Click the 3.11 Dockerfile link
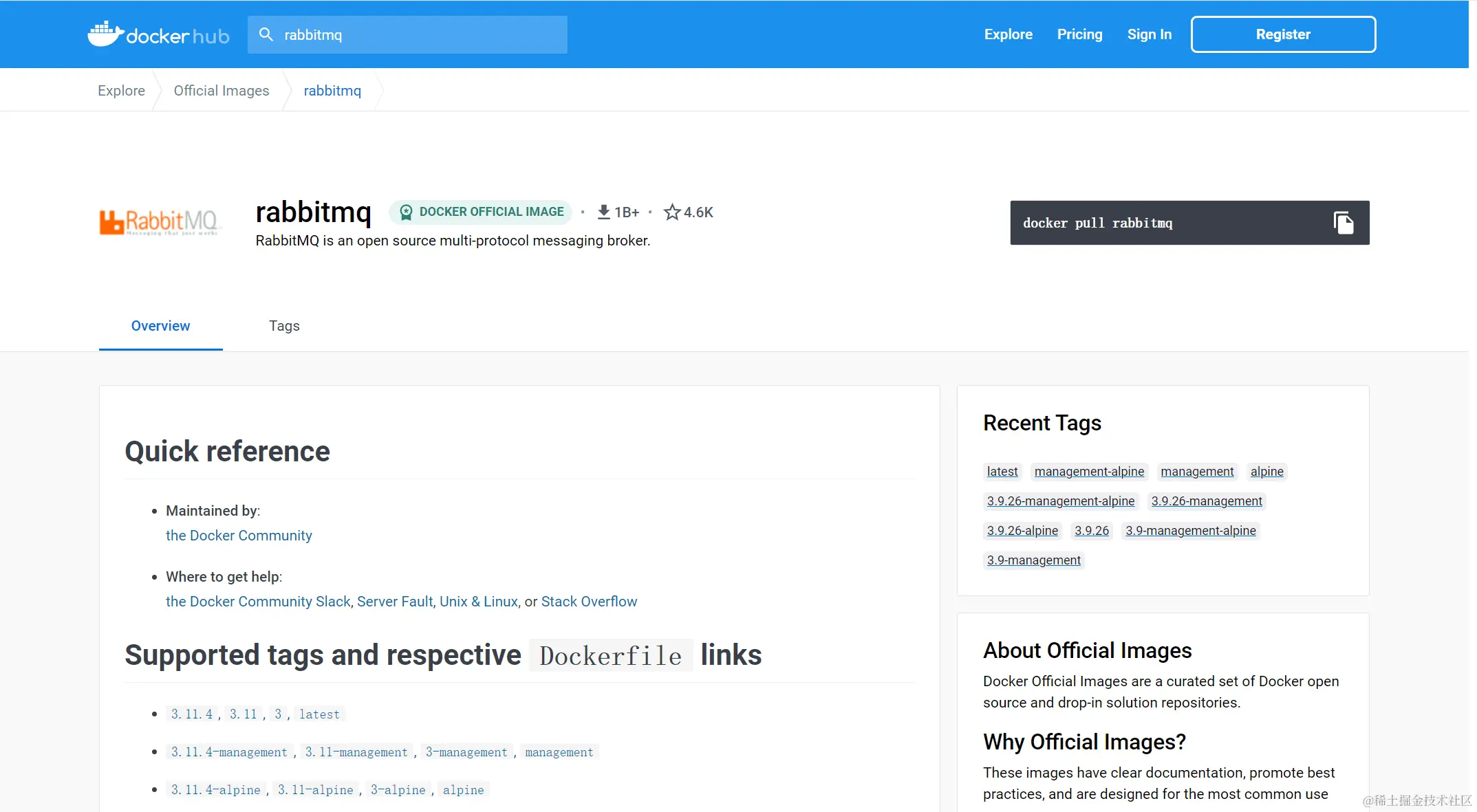This screenshot has height=812, width=1477. (243, 714)
